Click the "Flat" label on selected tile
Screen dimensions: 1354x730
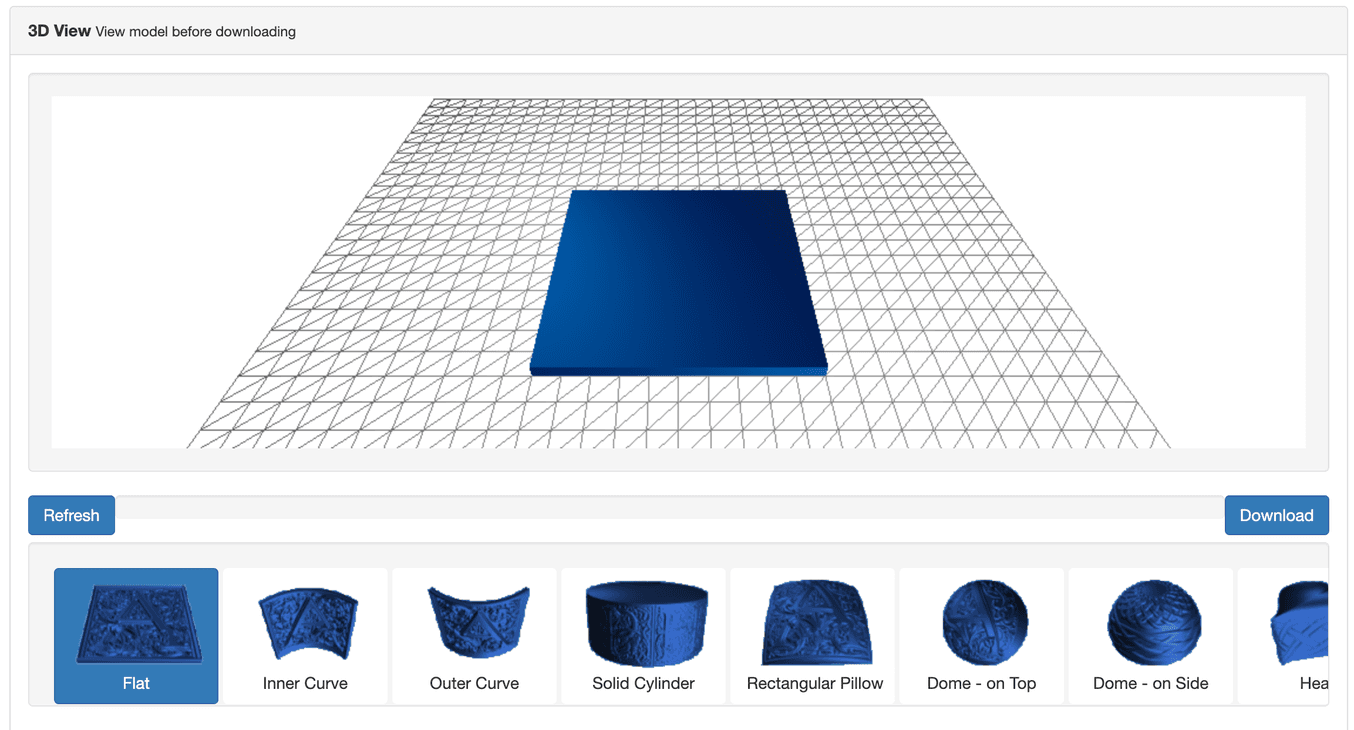136,684
